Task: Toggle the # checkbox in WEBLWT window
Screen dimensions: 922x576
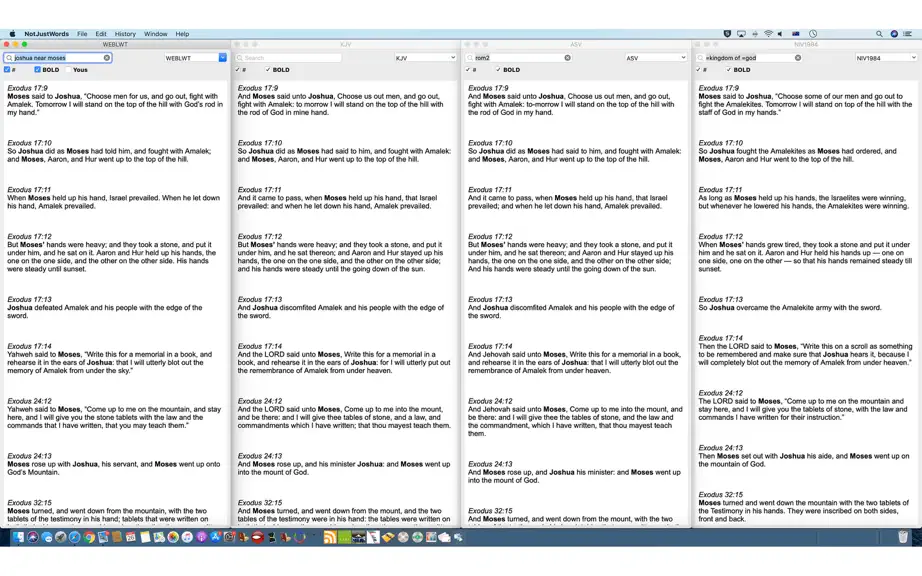Action: pos(7,69)
